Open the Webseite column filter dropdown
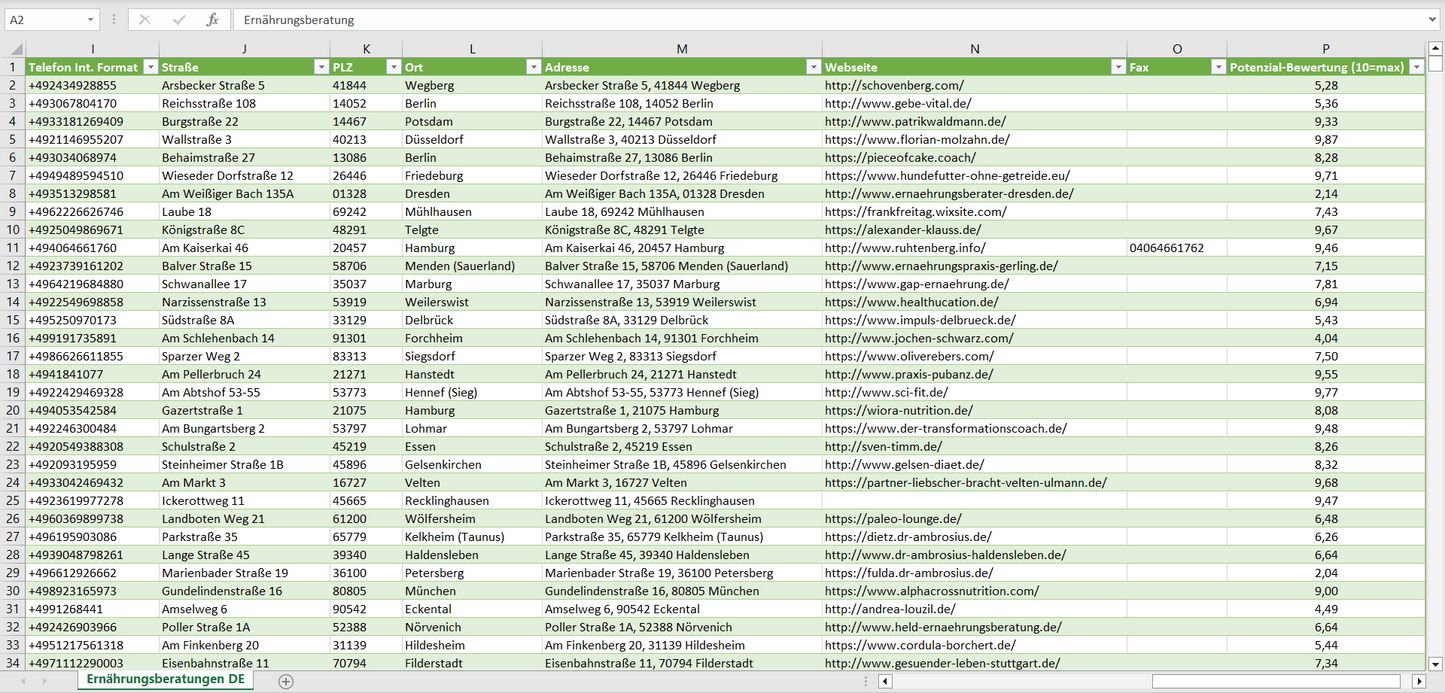 click(1117, 67)
